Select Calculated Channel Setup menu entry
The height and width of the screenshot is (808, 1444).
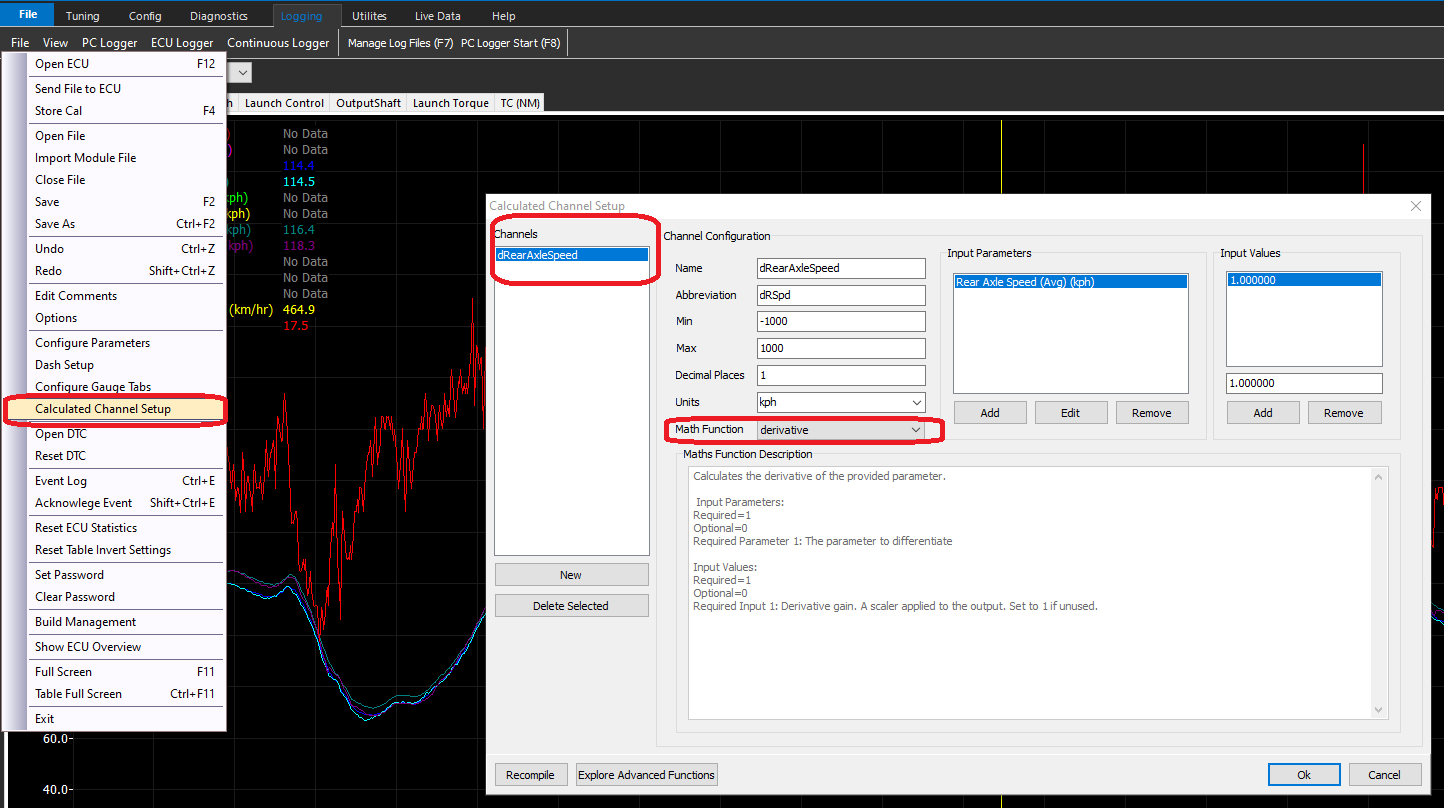pos(103,409)
